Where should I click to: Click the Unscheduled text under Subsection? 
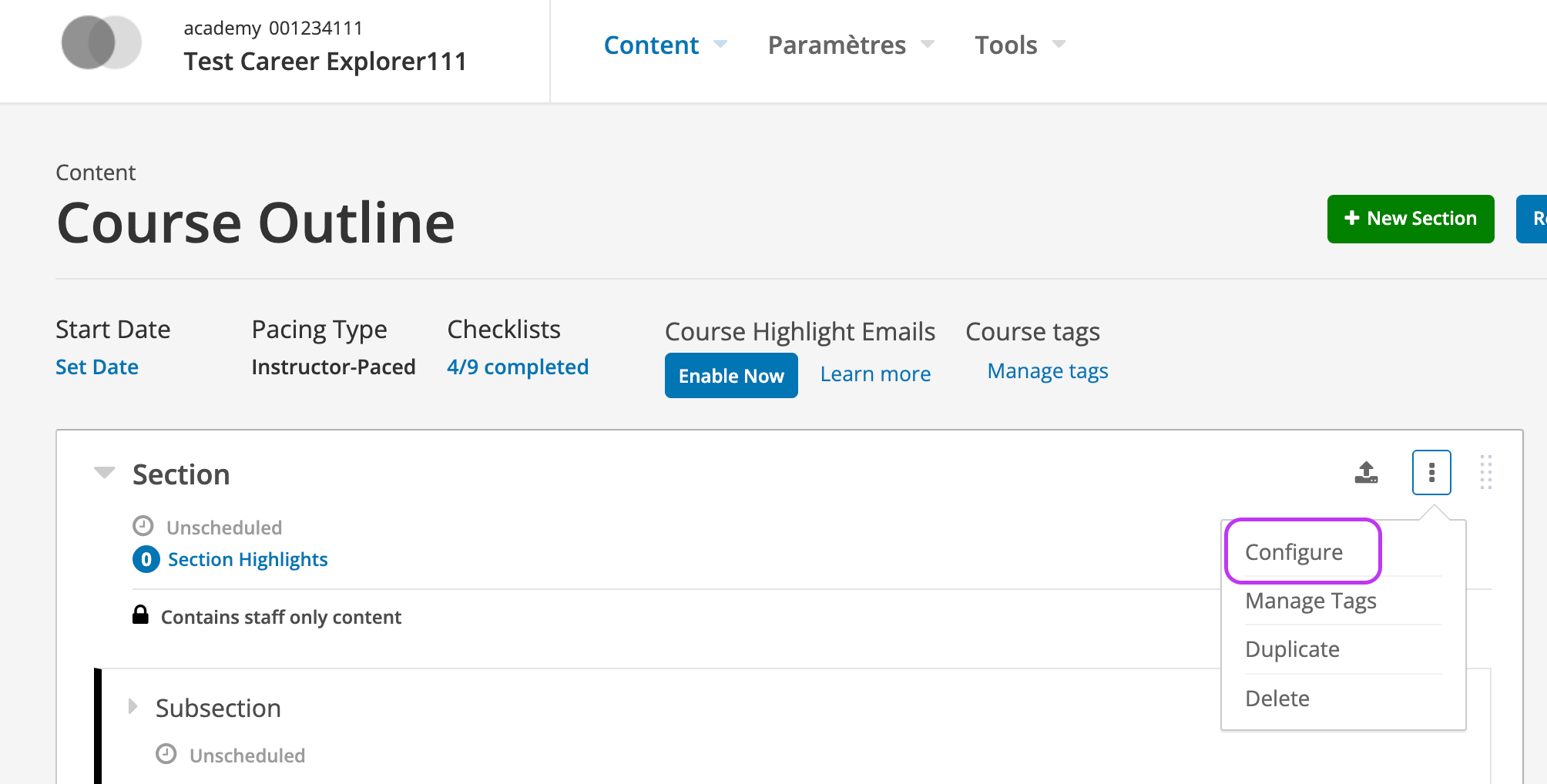pos(247,756)
